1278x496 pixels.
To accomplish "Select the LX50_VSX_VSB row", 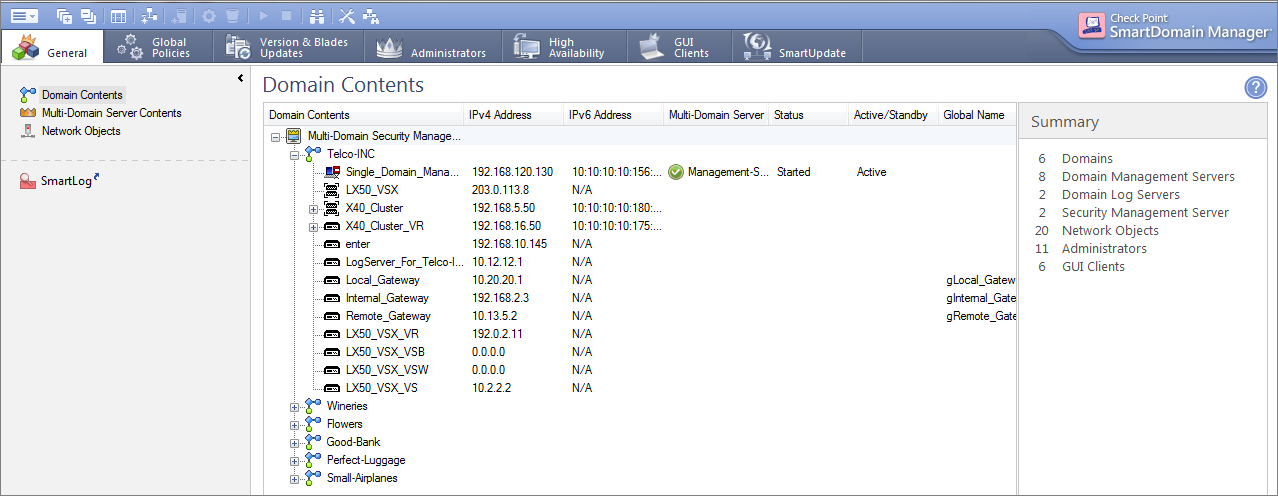I will (x=640, y=352).
